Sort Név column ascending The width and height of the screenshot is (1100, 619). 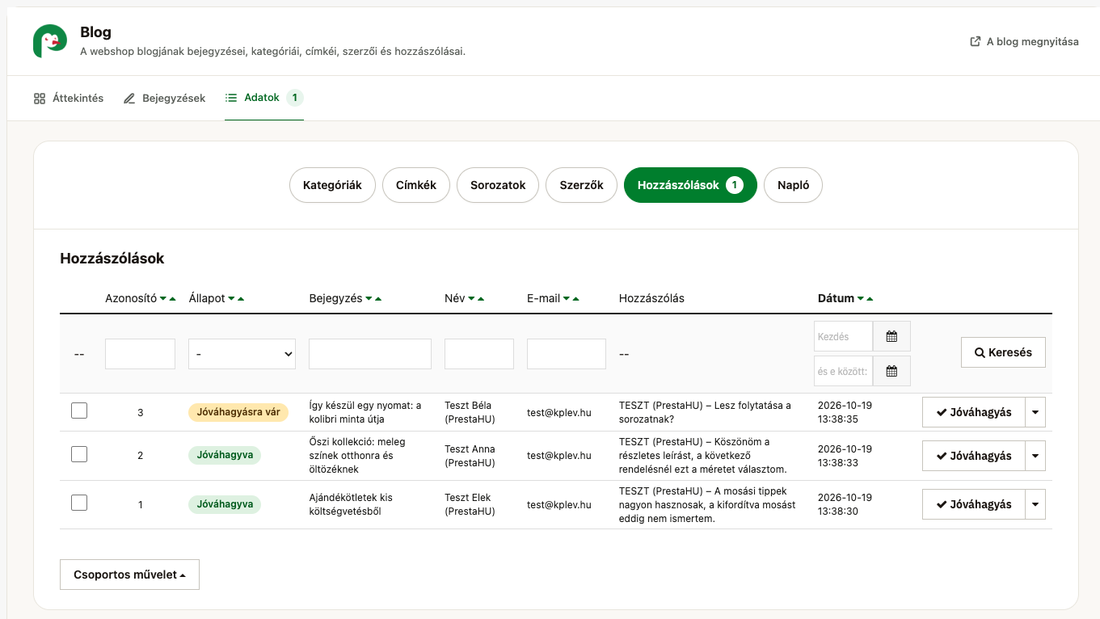click(x=481, y=299)
